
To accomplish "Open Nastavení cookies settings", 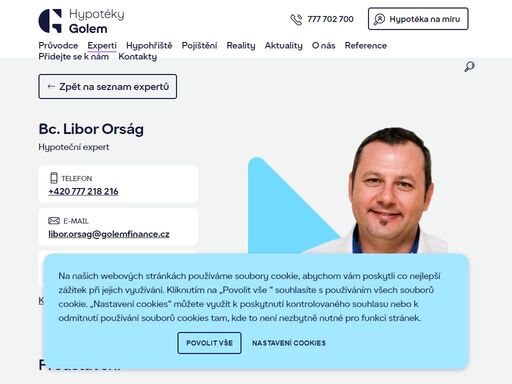I will click(x=289, y=343).
